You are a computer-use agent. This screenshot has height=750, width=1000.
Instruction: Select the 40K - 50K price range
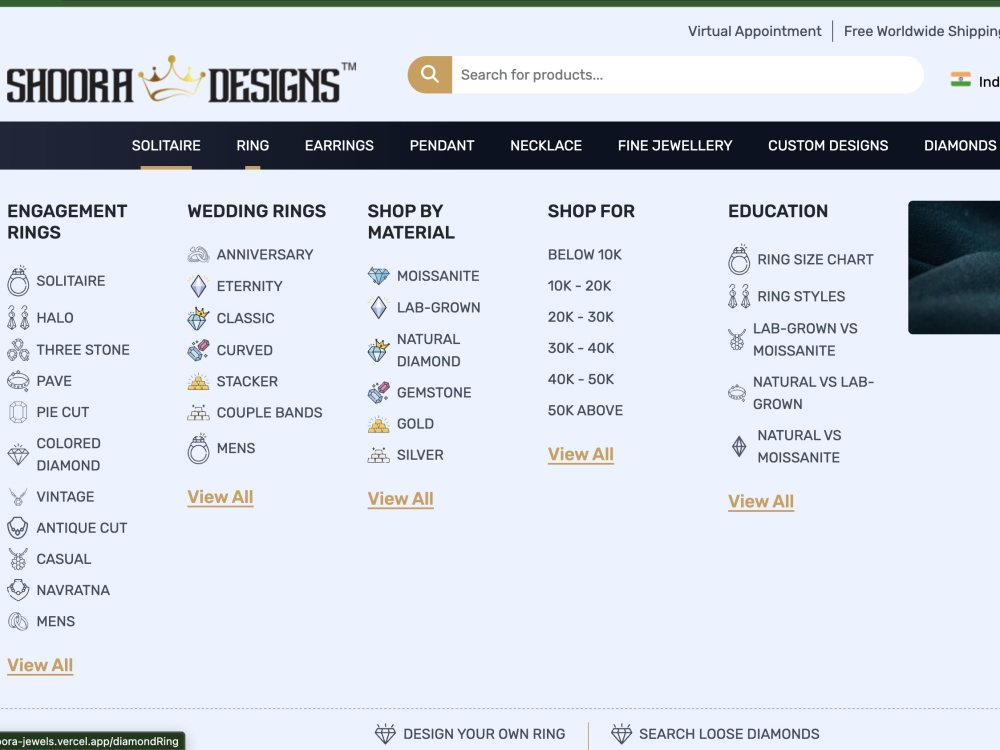tap(581, 379)
